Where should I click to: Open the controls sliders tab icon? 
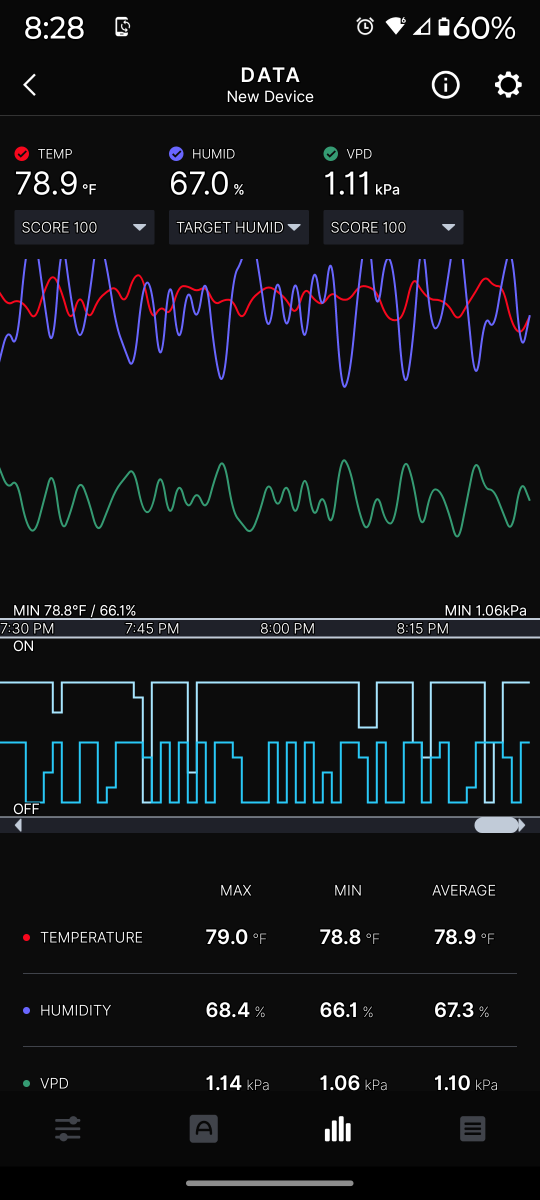click(x=68, y=1130)
